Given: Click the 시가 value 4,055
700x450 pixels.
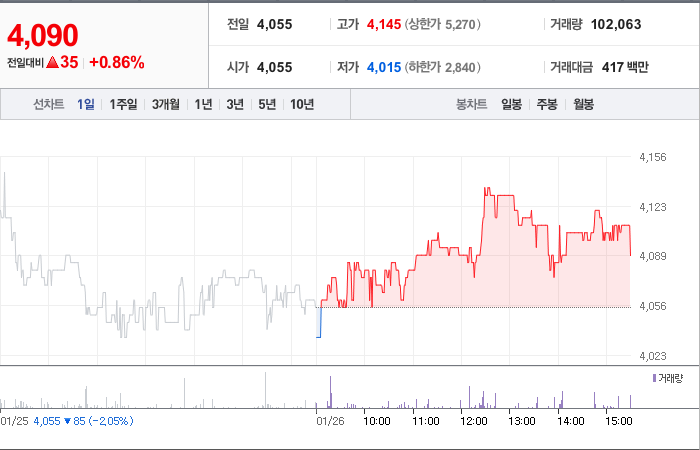Looking at the screenshot, I should [x=275, y=67].
